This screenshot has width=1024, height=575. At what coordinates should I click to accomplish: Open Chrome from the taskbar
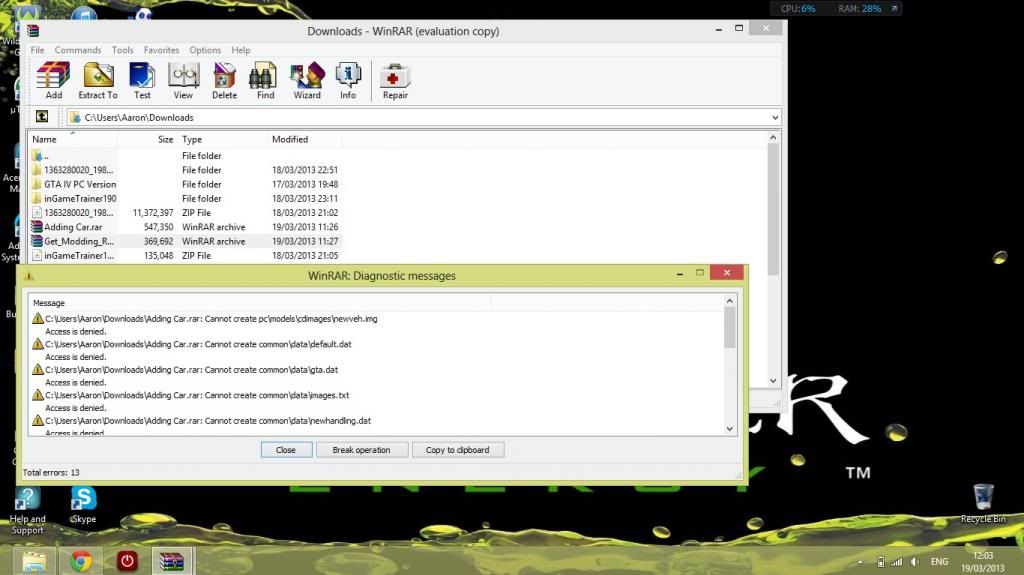(x=82, y=561)
